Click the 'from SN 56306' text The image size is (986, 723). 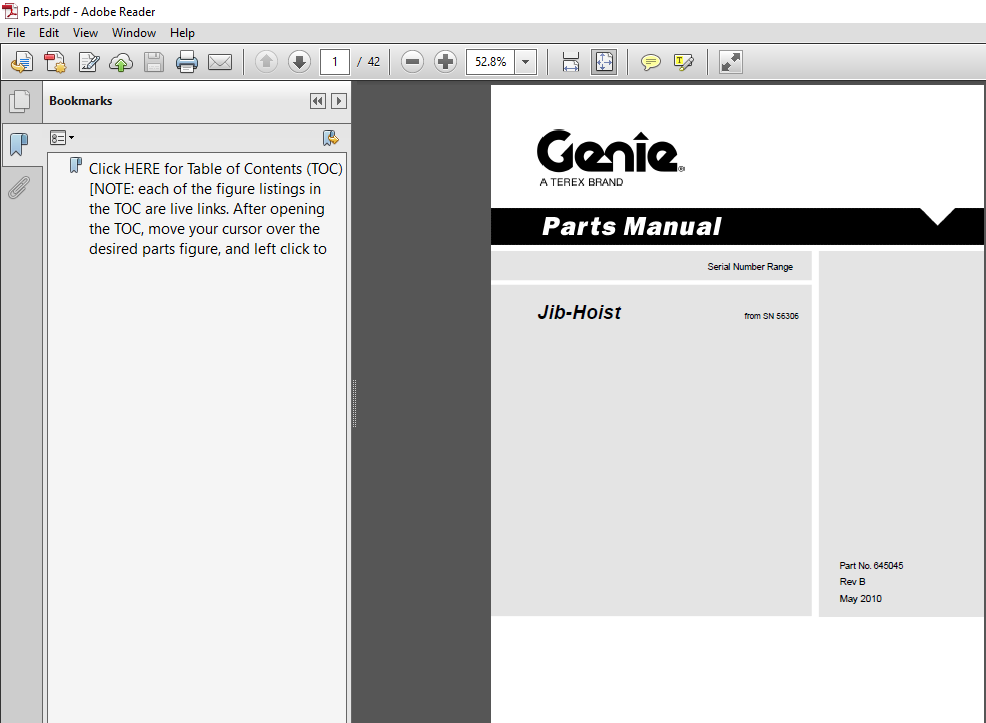click(x=771, y=316)
